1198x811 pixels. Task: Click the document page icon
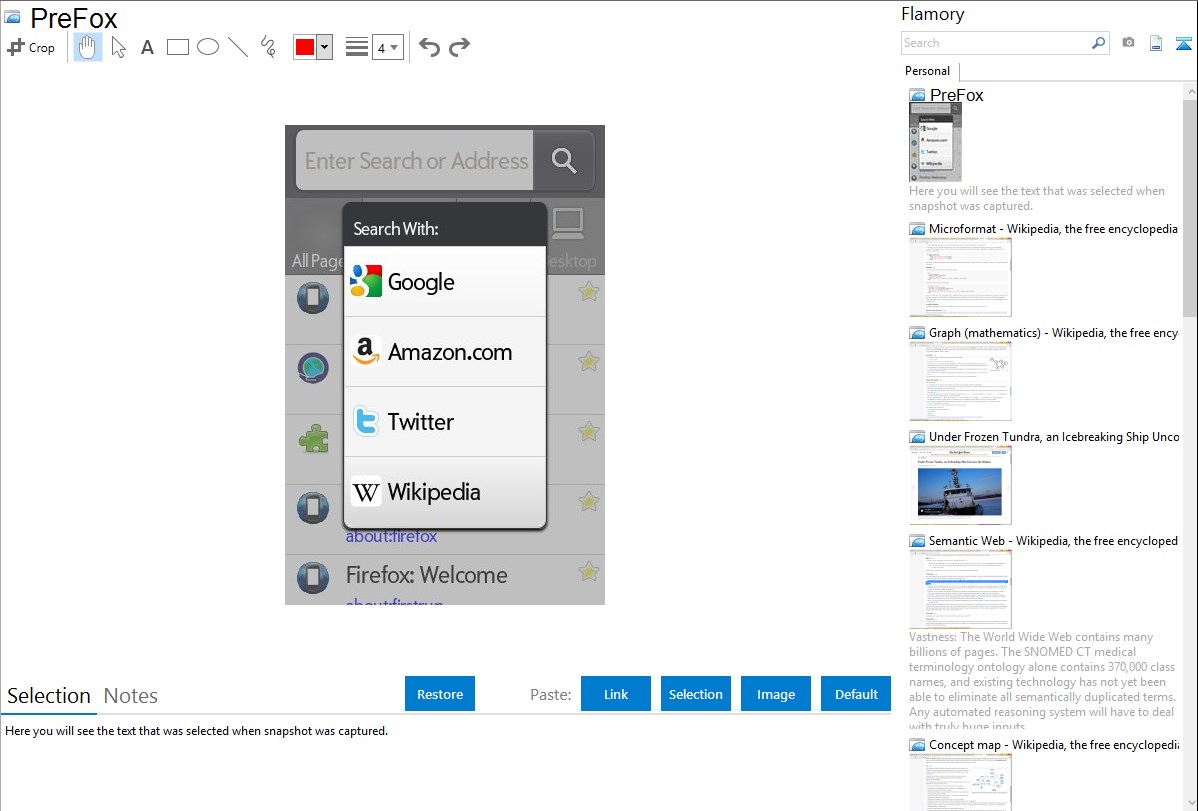(x=1156, y=43)
